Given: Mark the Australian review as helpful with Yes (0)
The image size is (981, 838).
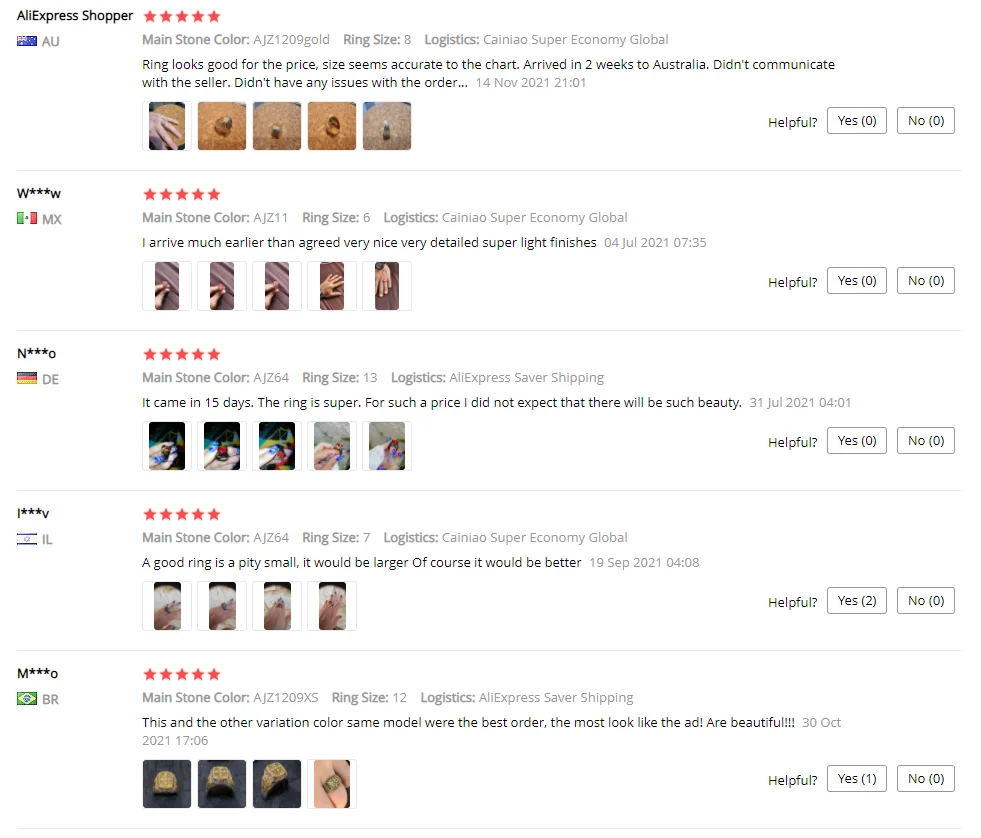Looking at the screenshot, I should pos(856,121).
